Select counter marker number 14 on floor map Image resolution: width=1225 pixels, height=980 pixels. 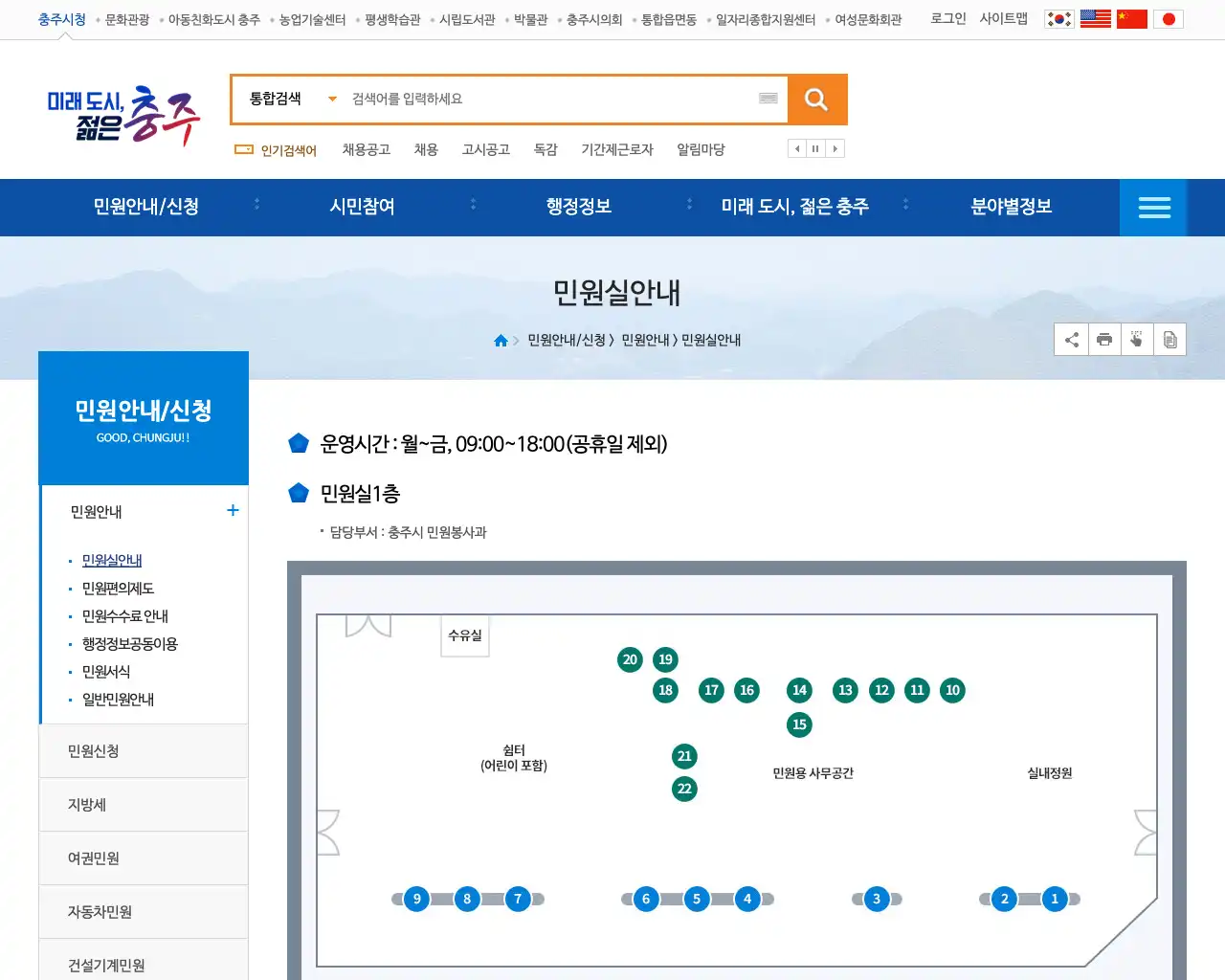click(799, 690)
